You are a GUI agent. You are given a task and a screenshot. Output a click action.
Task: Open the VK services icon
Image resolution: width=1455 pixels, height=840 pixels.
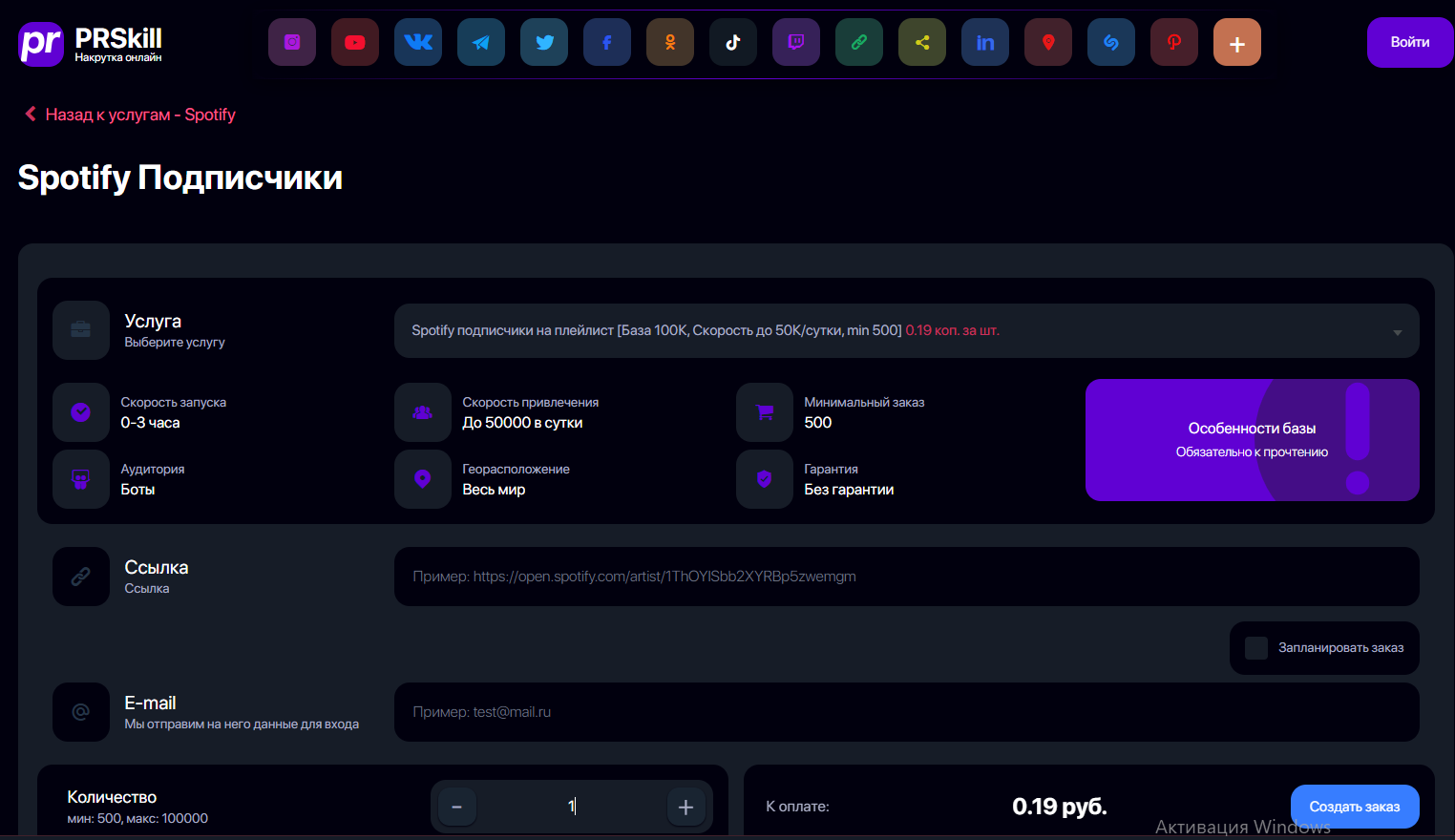(x=418, y=42)
